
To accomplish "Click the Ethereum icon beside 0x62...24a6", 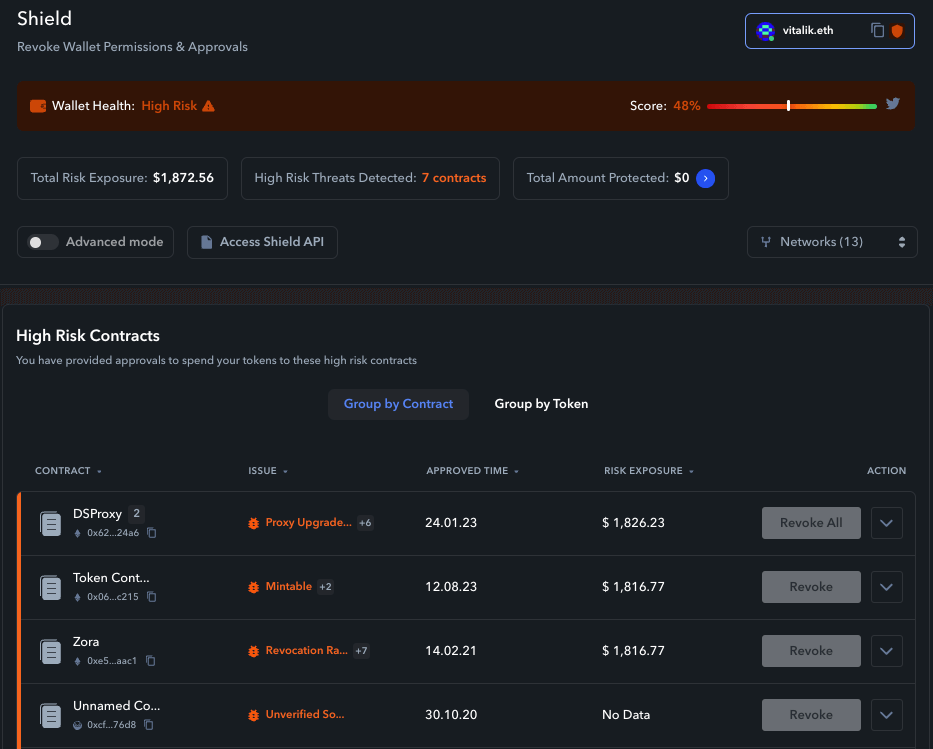I will coord(77,533).
